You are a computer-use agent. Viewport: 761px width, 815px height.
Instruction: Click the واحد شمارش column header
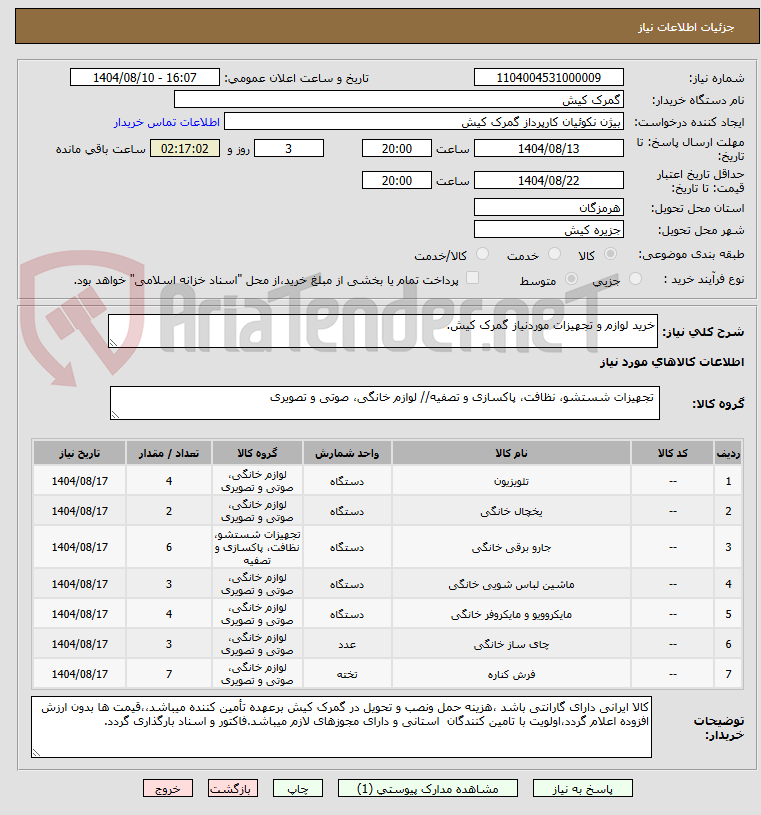(x=347, y=453)
